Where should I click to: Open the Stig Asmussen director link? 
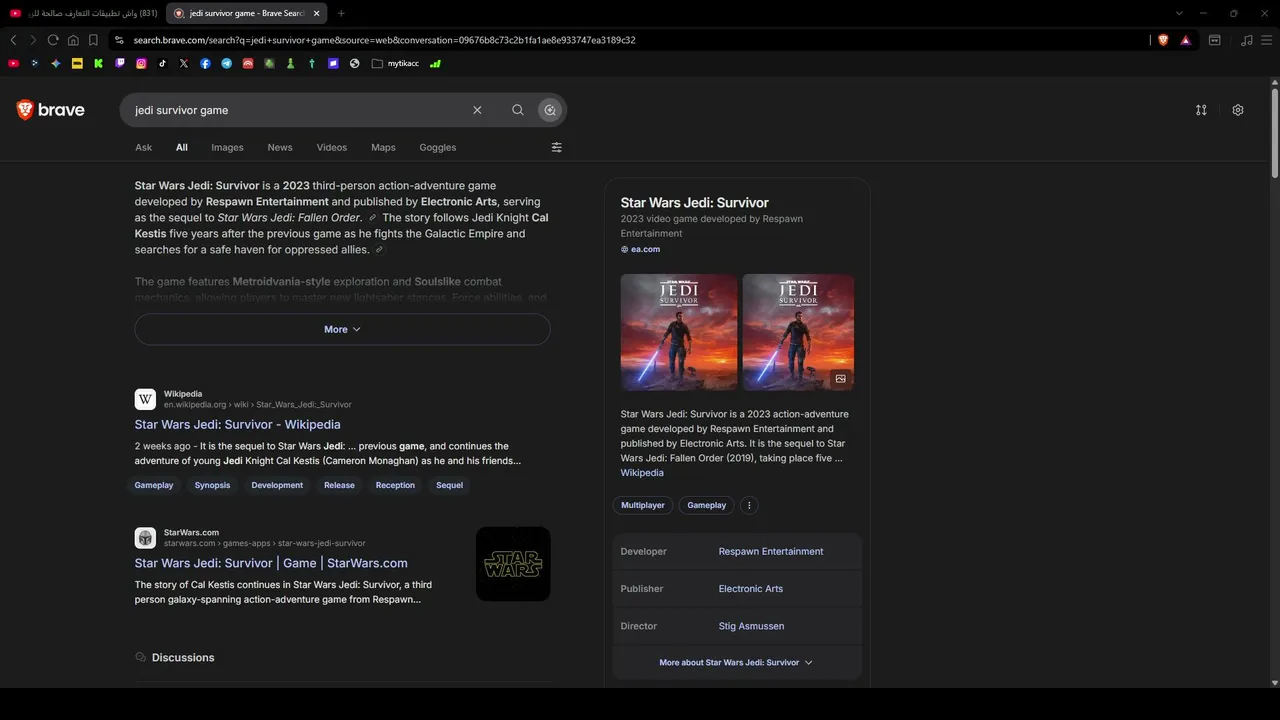[x=751, y=626]
